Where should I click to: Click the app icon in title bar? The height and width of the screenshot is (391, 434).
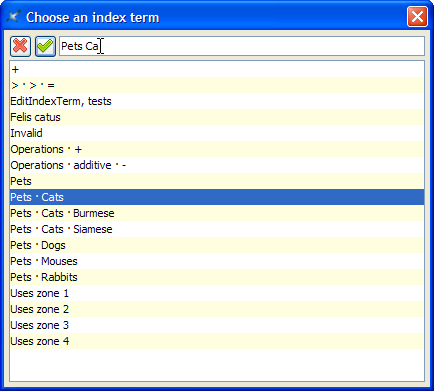[x=13, y=17]
